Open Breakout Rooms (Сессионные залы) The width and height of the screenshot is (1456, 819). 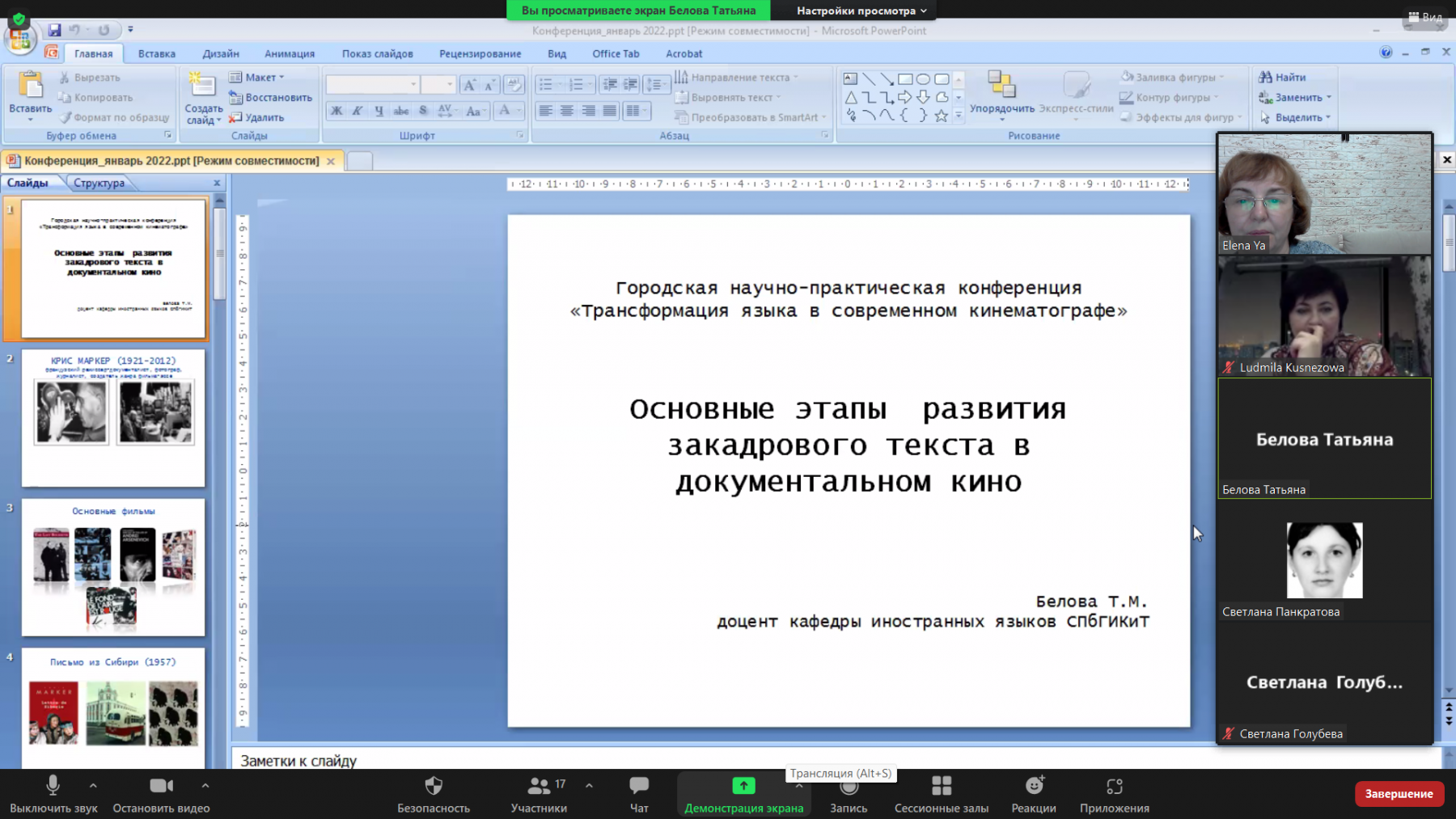pyautogui.click(x=942, y=793)
